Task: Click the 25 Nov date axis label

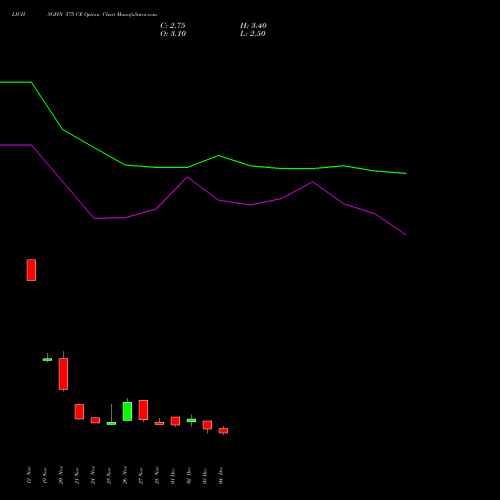Action: click(x=109, y=476)
